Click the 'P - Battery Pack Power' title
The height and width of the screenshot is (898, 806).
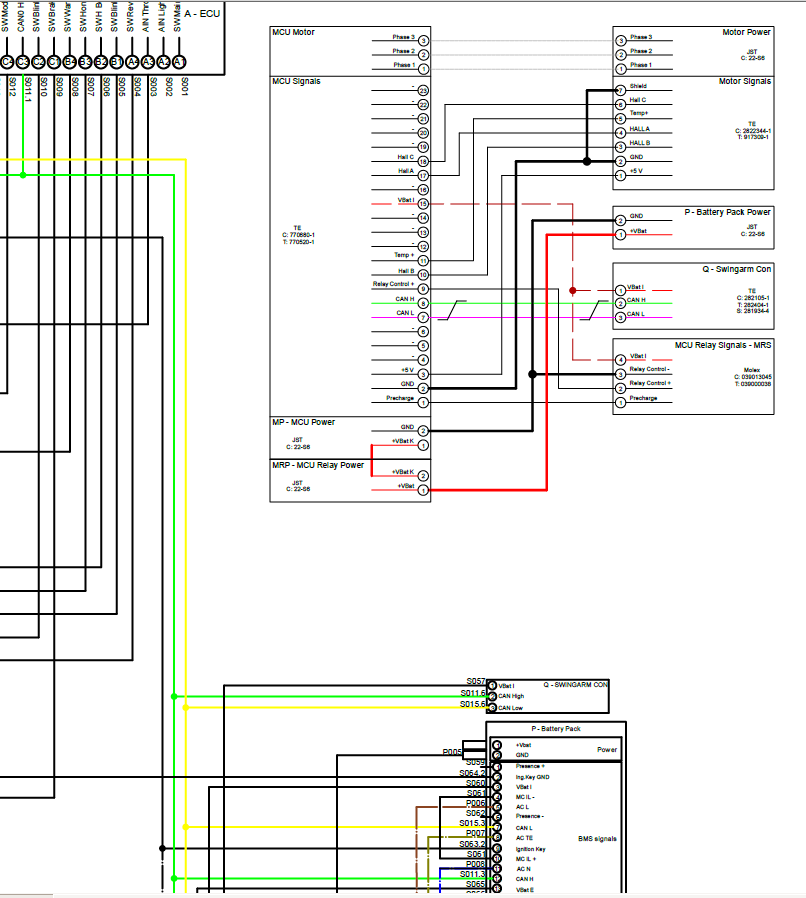pos(727,212)
